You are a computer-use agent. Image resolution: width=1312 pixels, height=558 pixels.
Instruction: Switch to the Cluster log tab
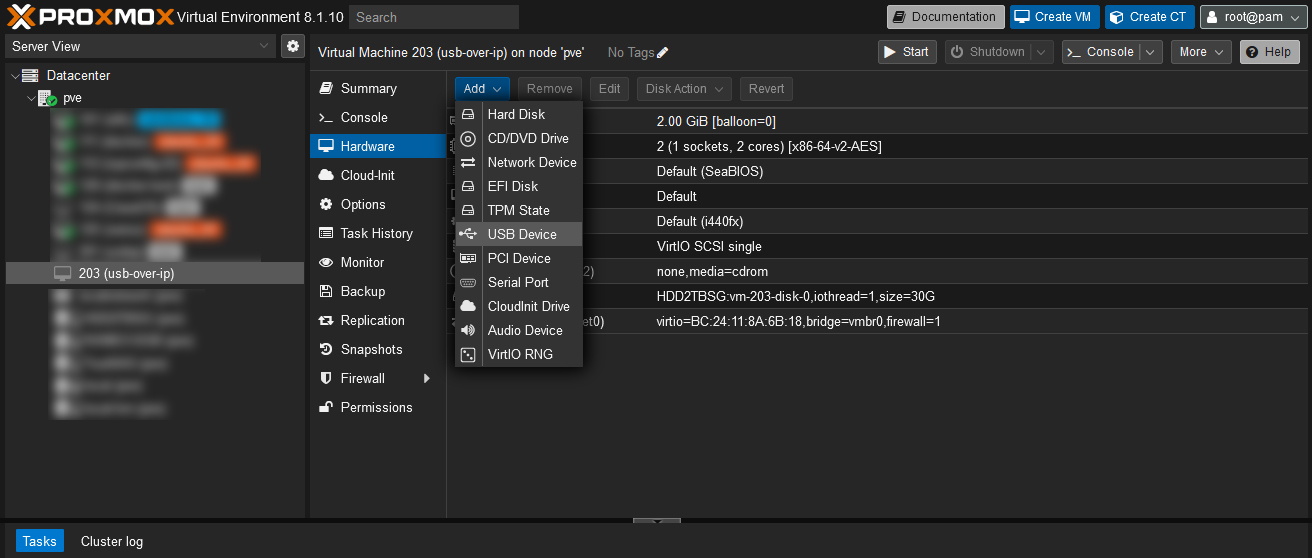tap(112, 541)
